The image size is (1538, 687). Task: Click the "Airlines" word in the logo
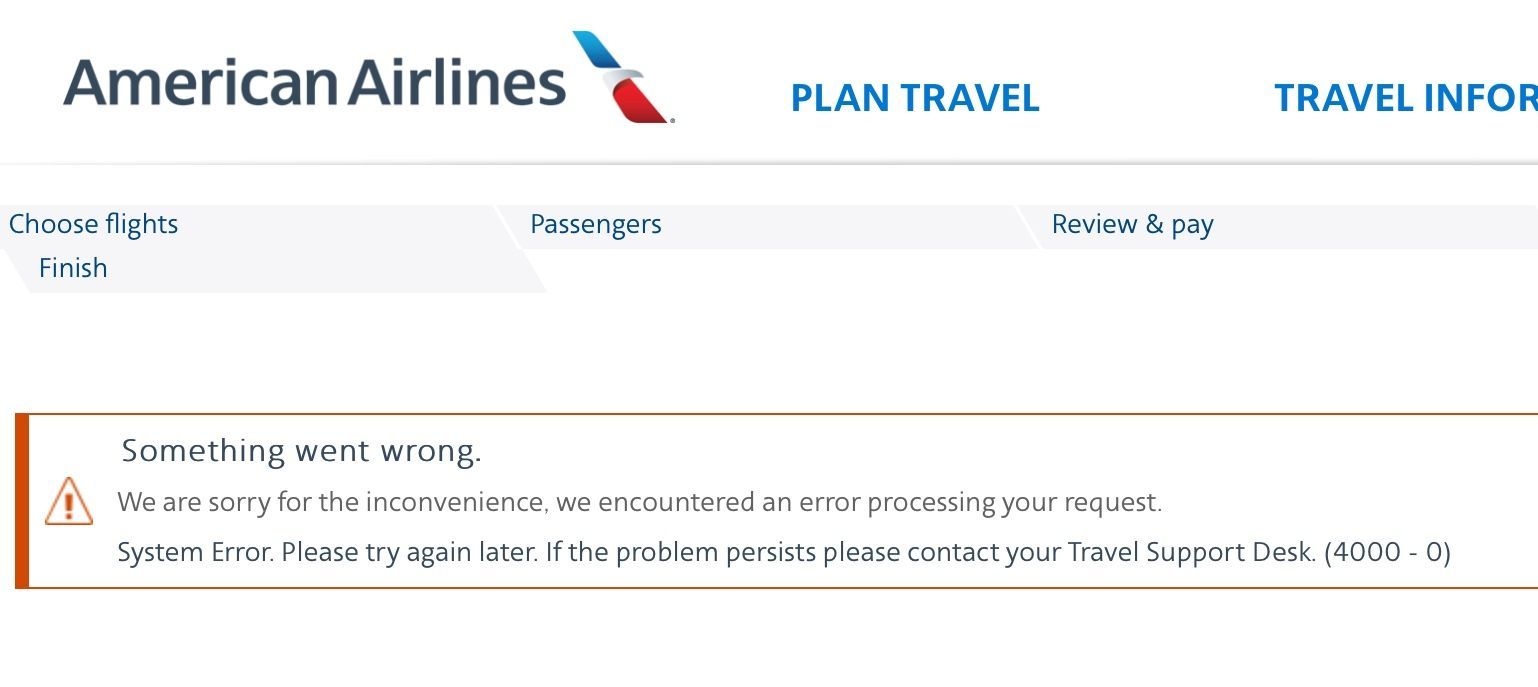click(x=458, y=81)
